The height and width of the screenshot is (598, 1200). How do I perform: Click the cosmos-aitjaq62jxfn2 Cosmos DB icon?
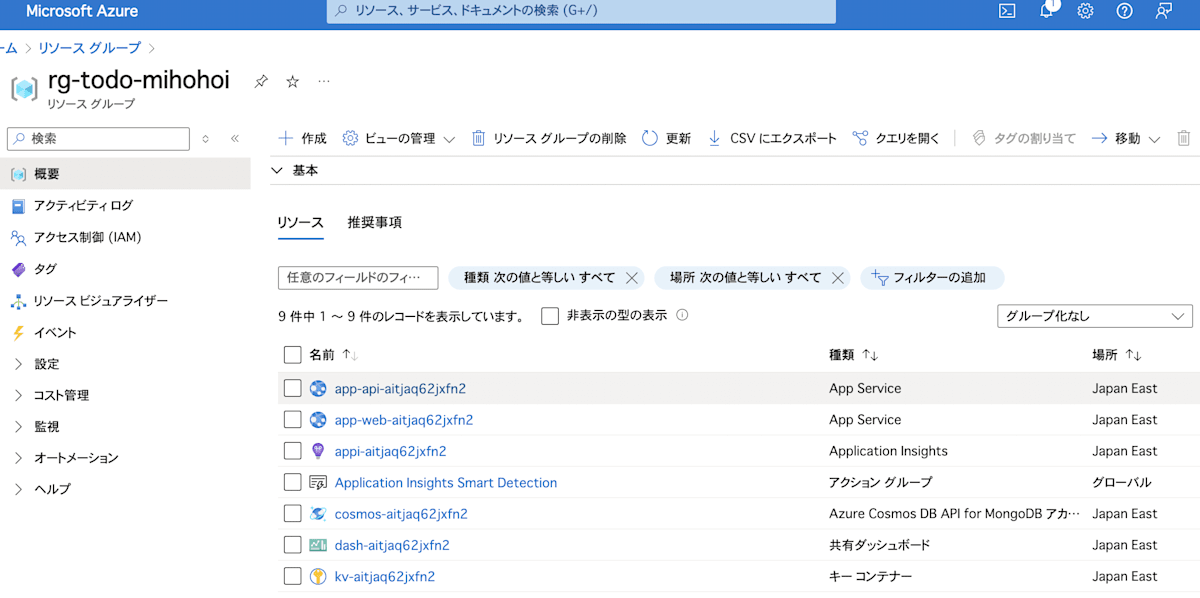[318, 514]
